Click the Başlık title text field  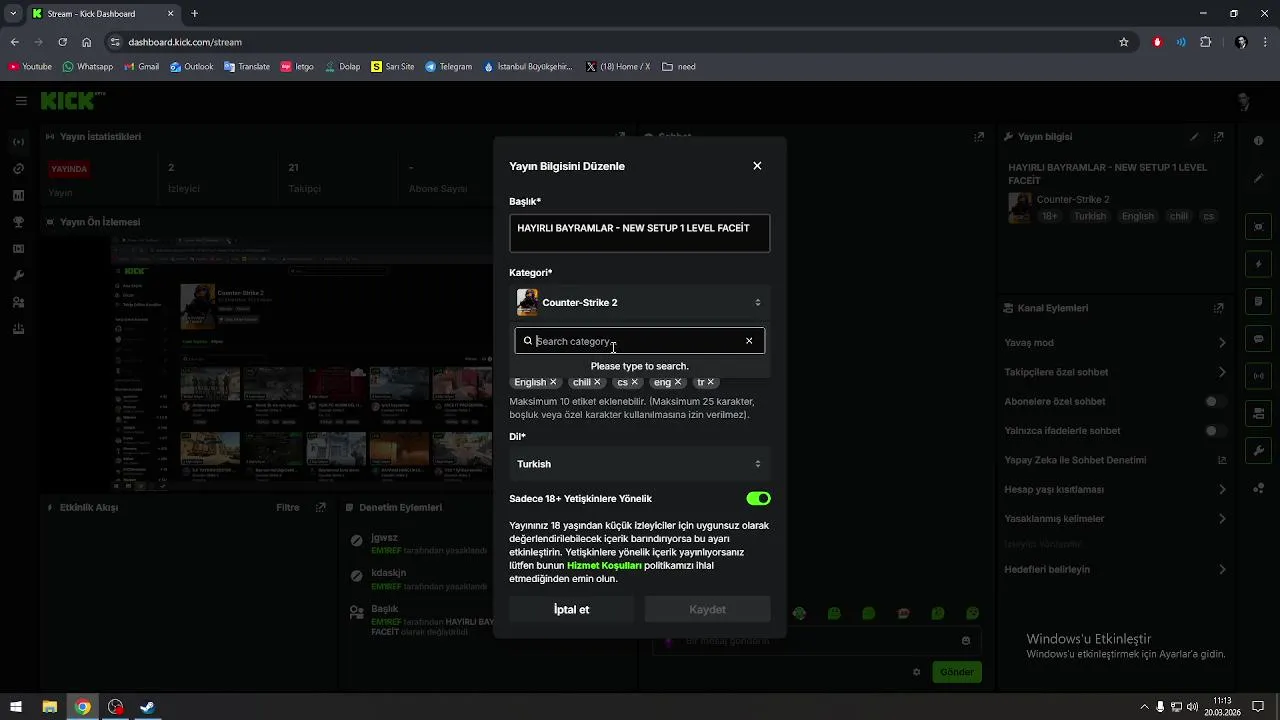click(x=640, y=233)
